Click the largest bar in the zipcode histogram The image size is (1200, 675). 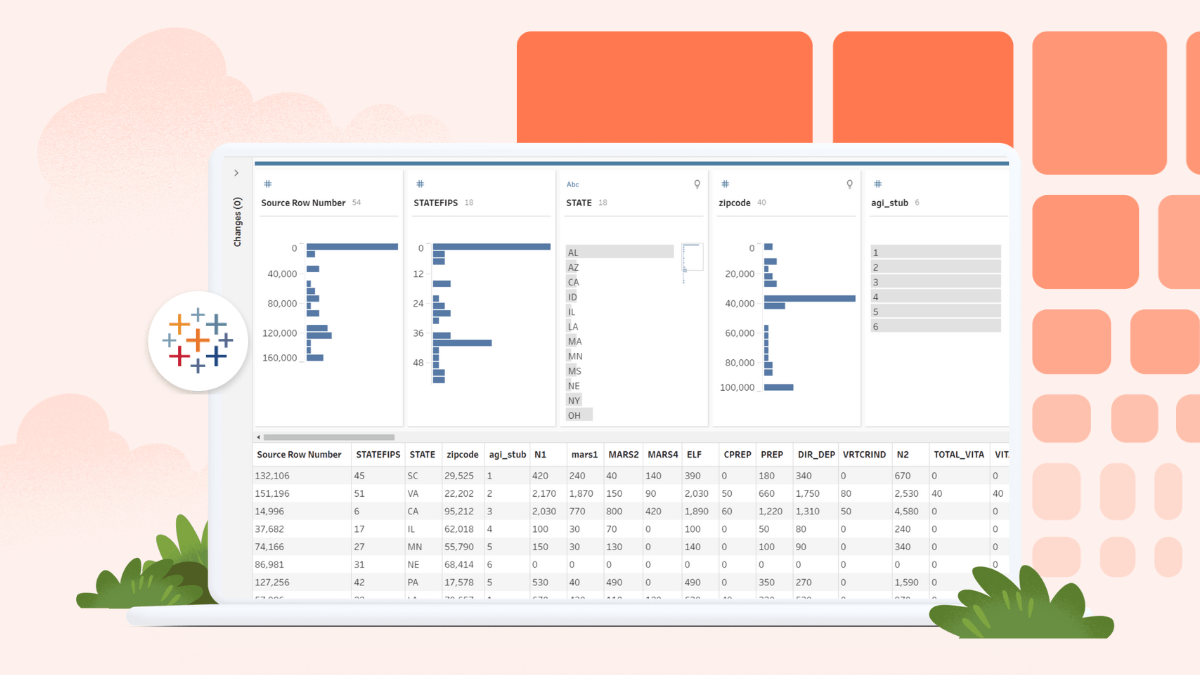[x=812, y=297]
